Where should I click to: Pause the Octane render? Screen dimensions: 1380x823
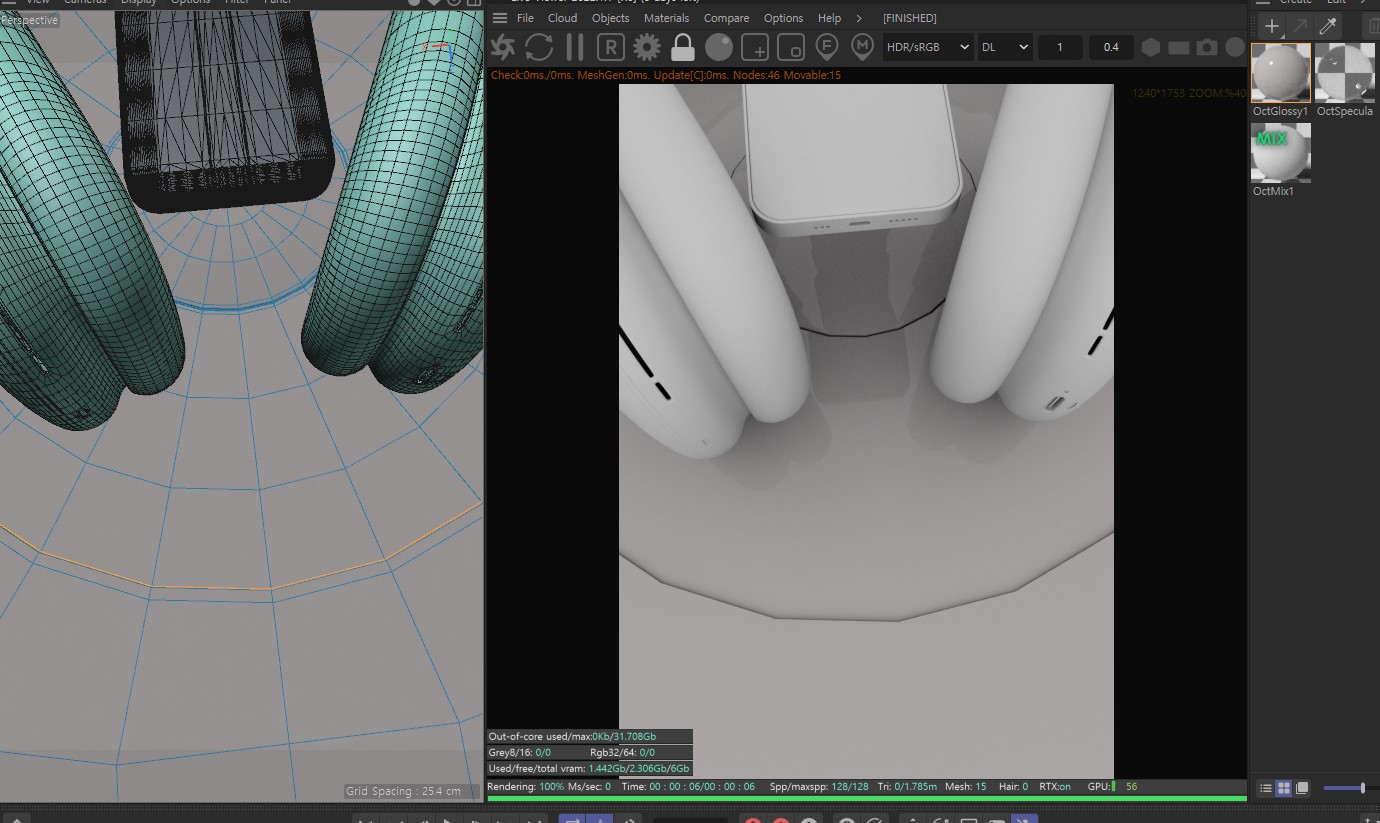click(575, 47)
